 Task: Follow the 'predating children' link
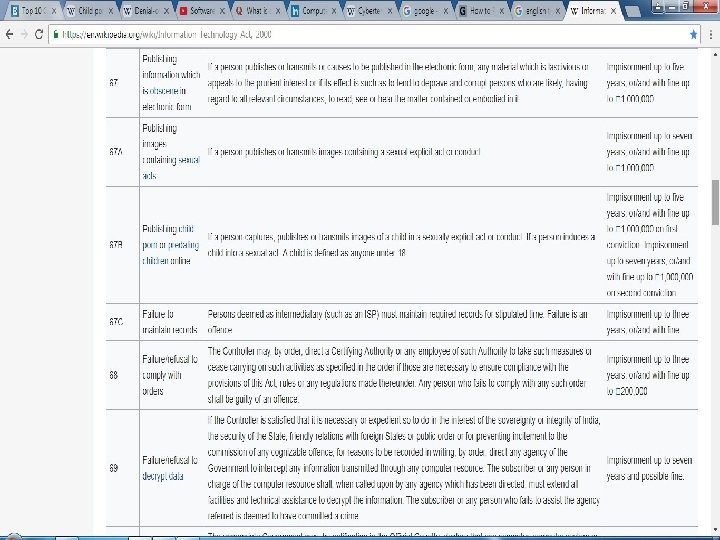171,253
